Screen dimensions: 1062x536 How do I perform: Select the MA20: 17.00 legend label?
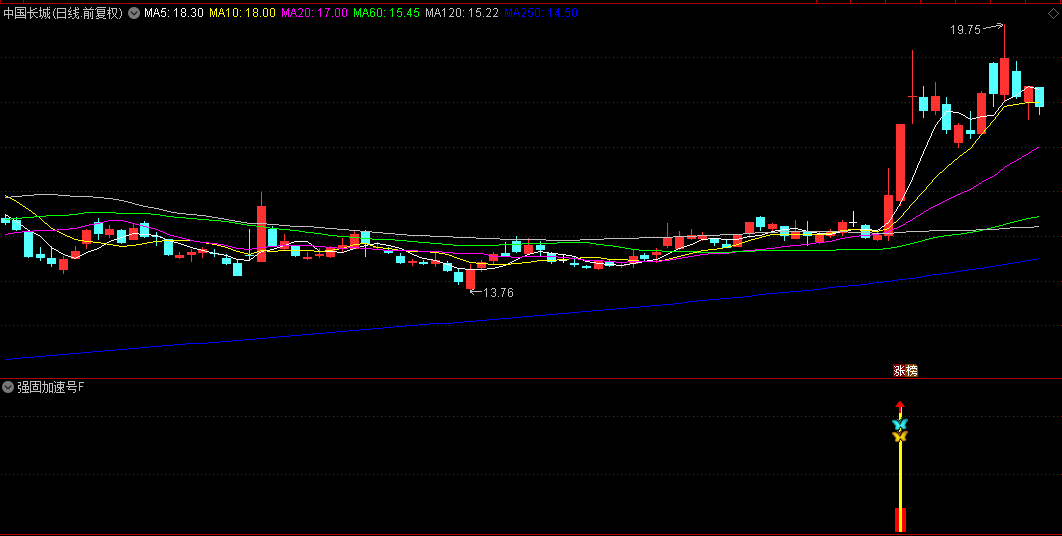coord(314,13)
